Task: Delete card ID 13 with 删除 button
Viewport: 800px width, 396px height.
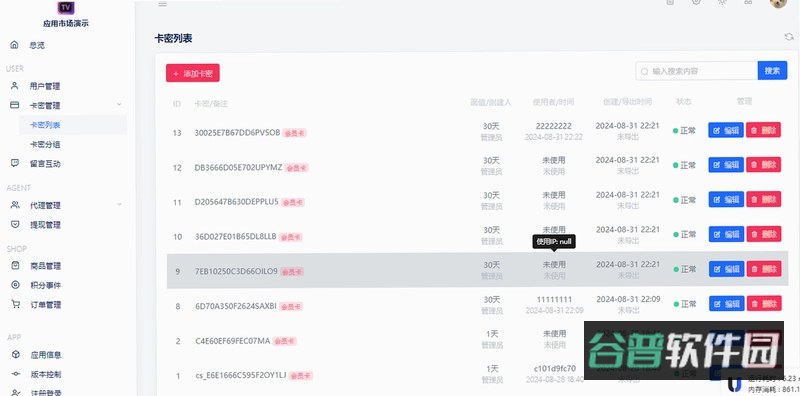Action: click(x=763, y=130)
